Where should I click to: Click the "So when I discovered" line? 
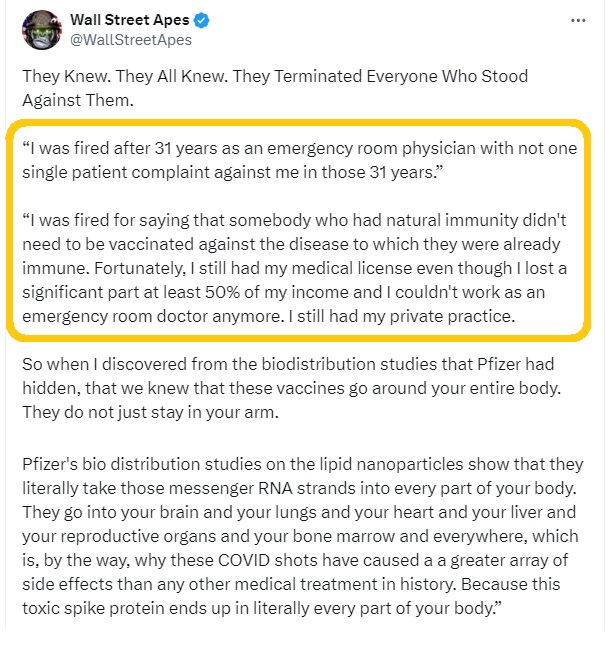pyautogui.click(x=288, y=364)
